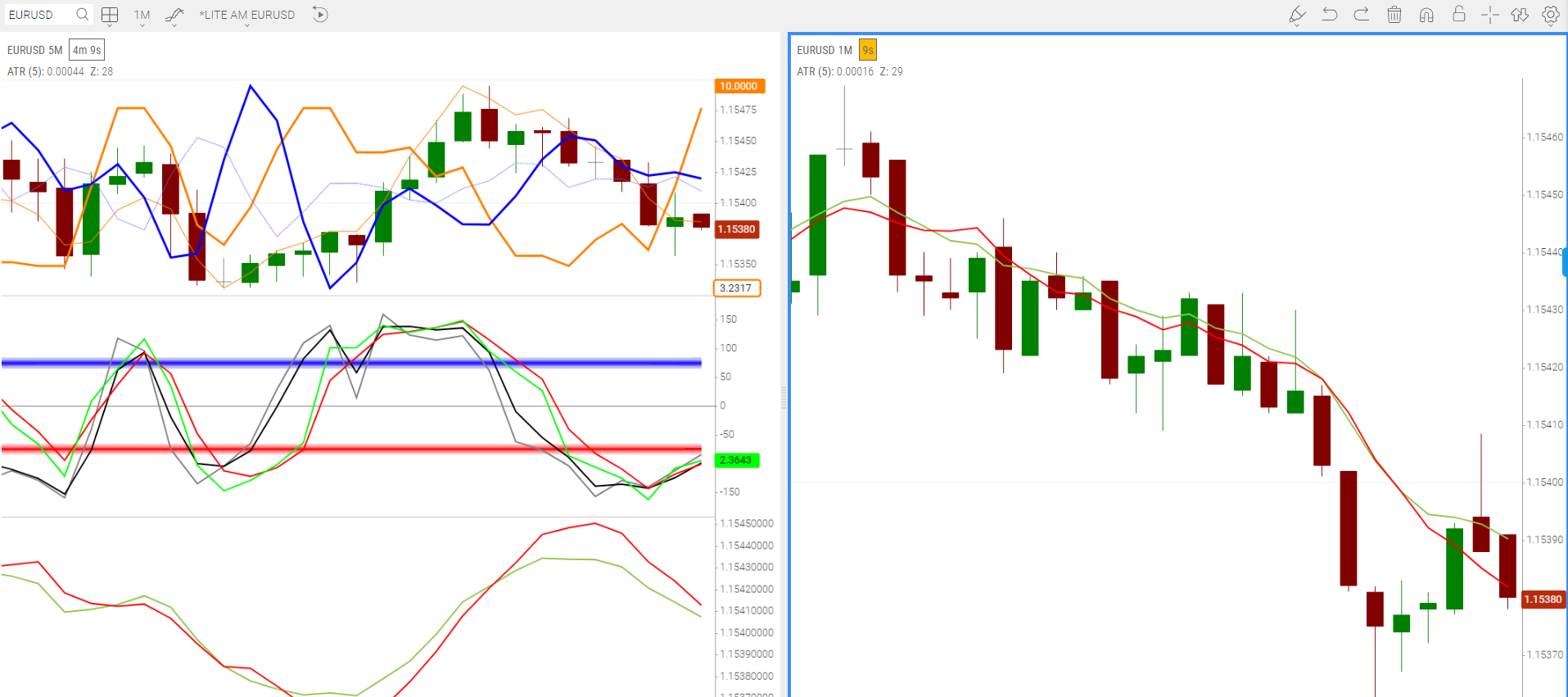This screenshot has width=1568, height=697.
Task: Click the vertical splitter between the charts
Action: [784, 397]
